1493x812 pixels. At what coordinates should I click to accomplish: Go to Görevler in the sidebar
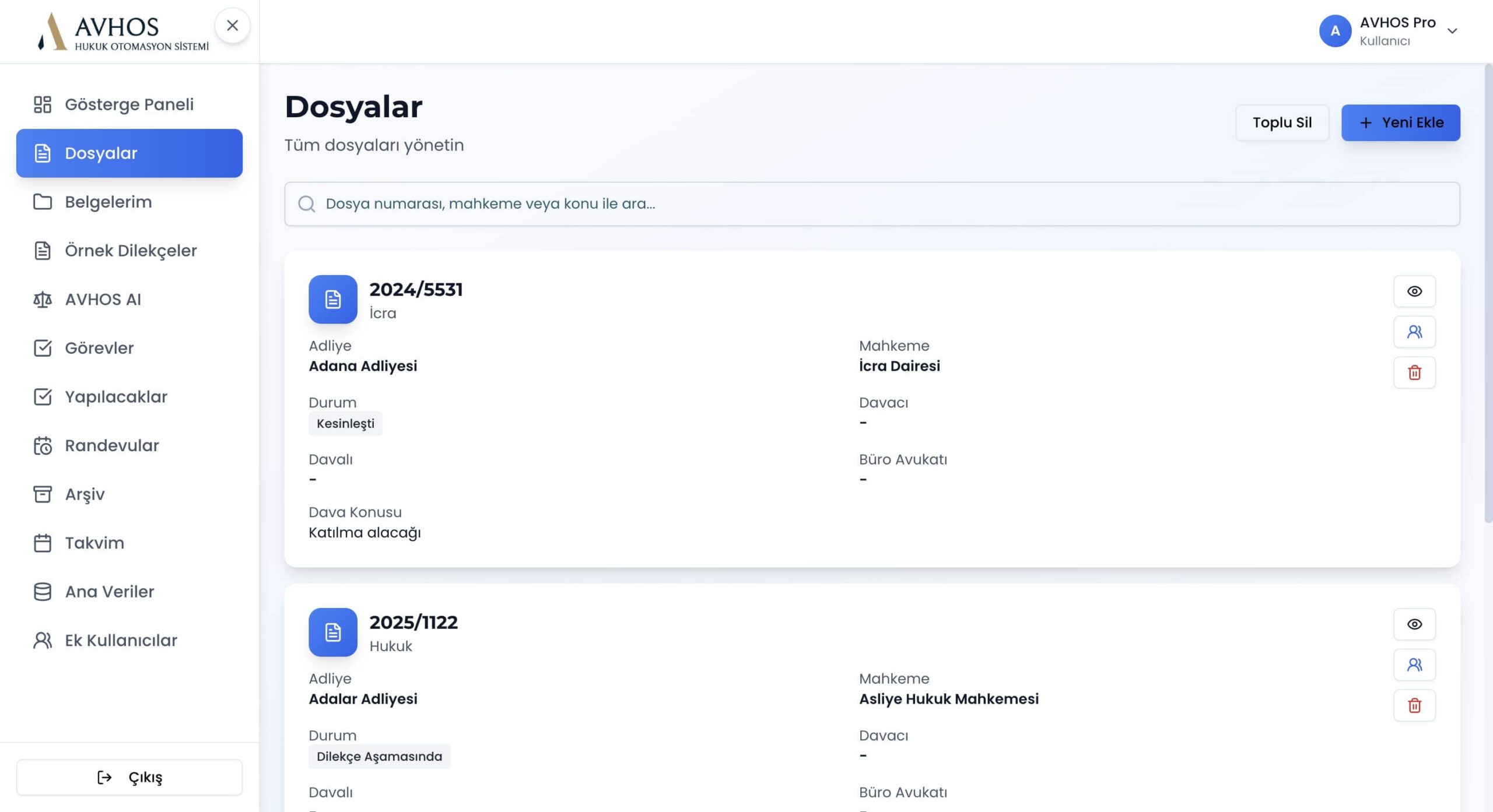pos(99,348)
